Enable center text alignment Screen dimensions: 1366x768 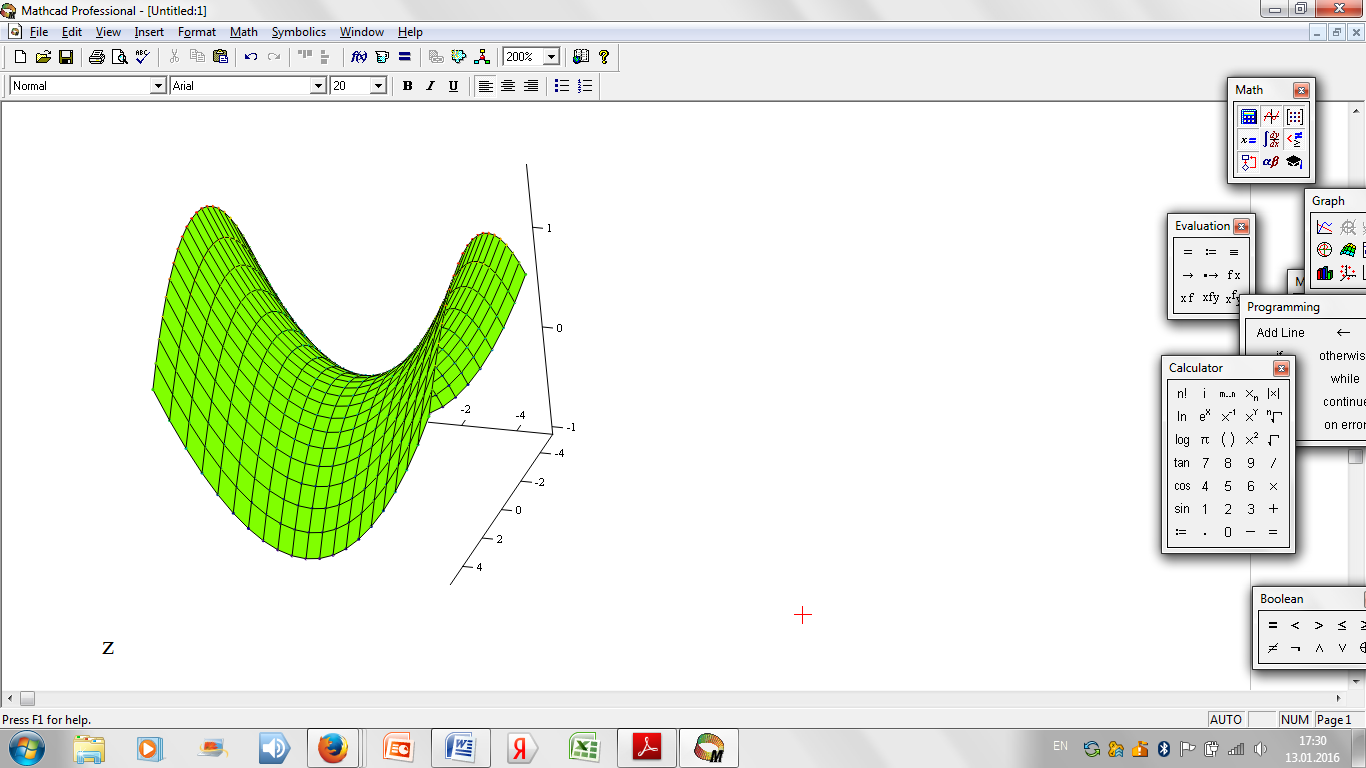508,86
